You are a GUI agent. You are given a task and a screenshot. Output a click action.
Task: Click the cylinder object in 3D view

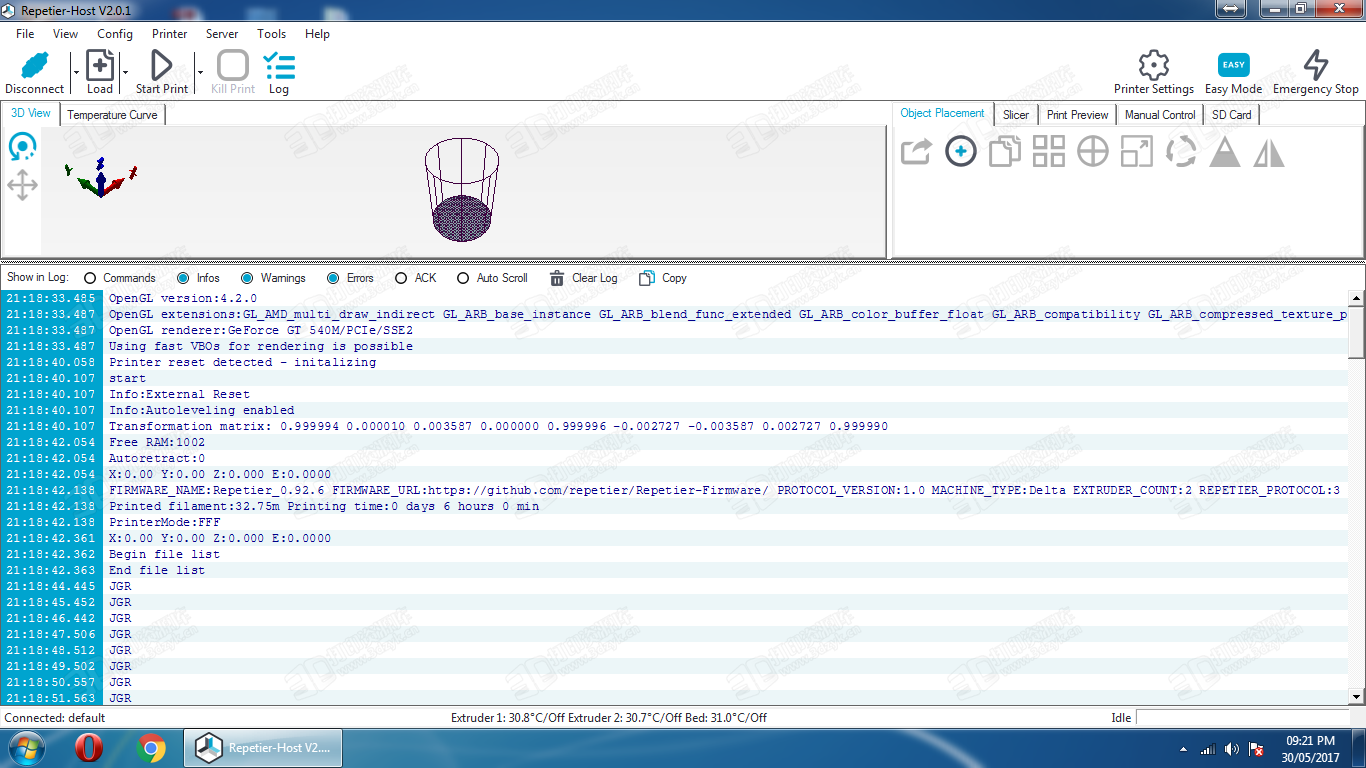click(462, 189)
